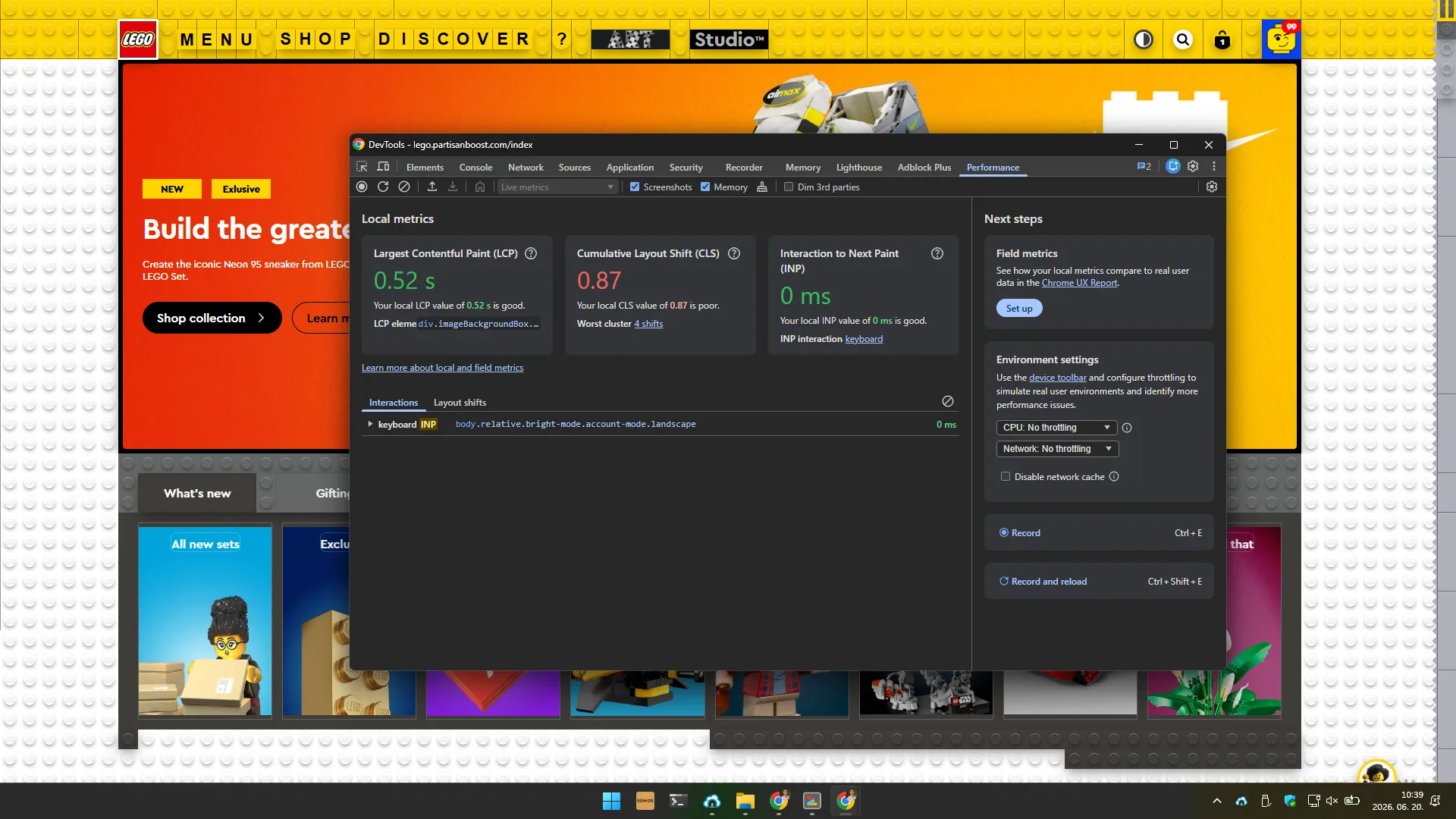Click the LCP help question icon
This screenshot has width=1456, height=819.
tap(531, 253)
